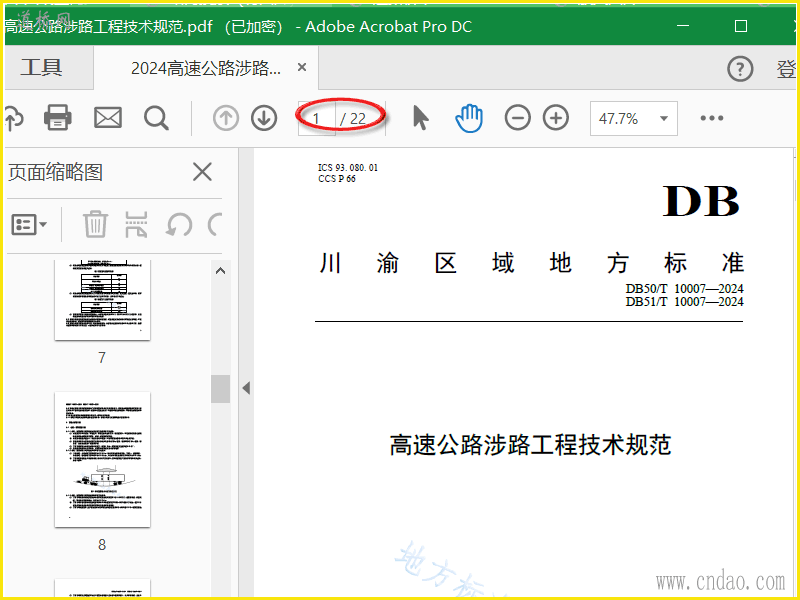800x600 pixels.
Task: Zoom out with minus button
Action: point(517,118)
